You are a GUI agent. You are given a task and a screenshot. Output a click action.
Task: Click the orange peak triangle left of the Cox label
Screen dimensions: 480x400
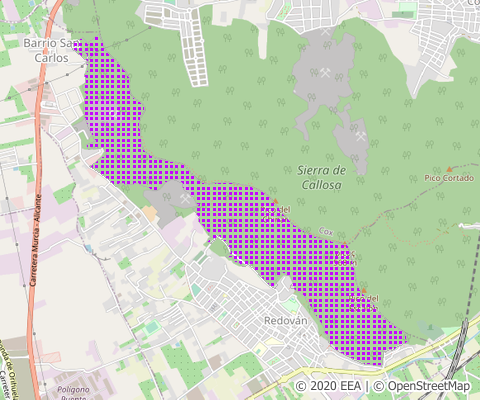point(275,201)
